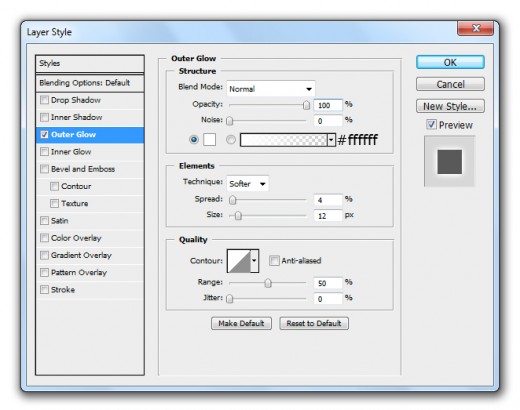Image resolution: width=520 pixels, height=410 pixels.
Task: Enable the Satin checkbox
Action: click(44, 221)
